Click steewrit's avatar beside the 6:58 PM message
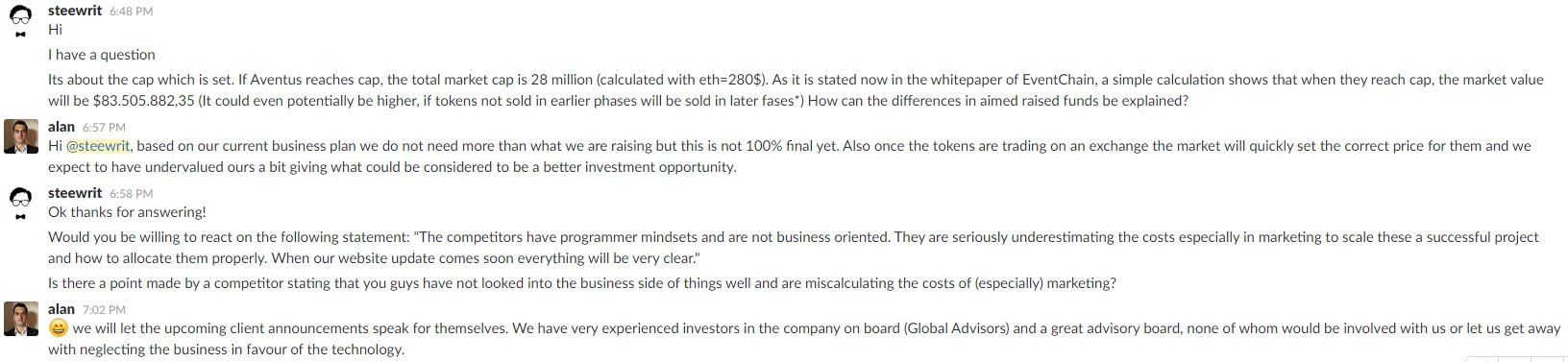1568x362 pixels. pos(20,203)
